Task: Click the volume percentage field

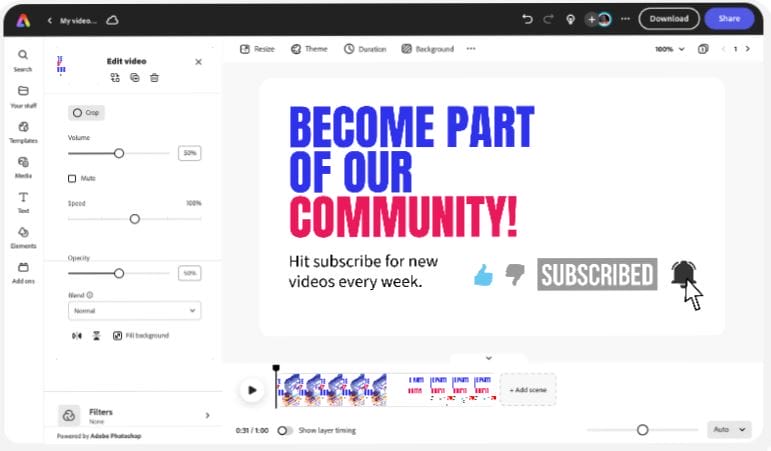Action: click(x=189, y=153)
